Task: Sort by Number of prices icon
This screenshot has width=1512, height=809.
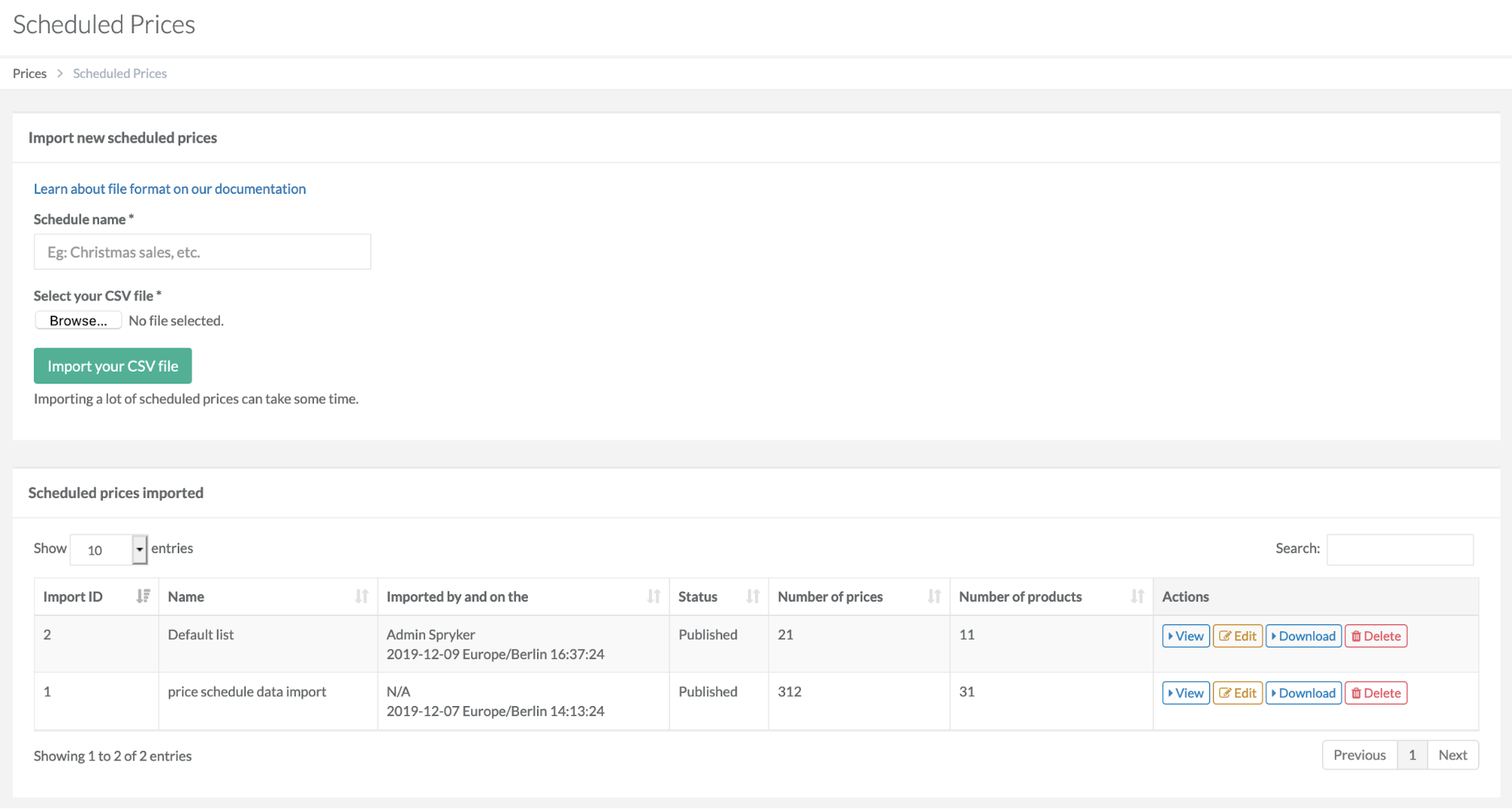Action: click(934, 596)
